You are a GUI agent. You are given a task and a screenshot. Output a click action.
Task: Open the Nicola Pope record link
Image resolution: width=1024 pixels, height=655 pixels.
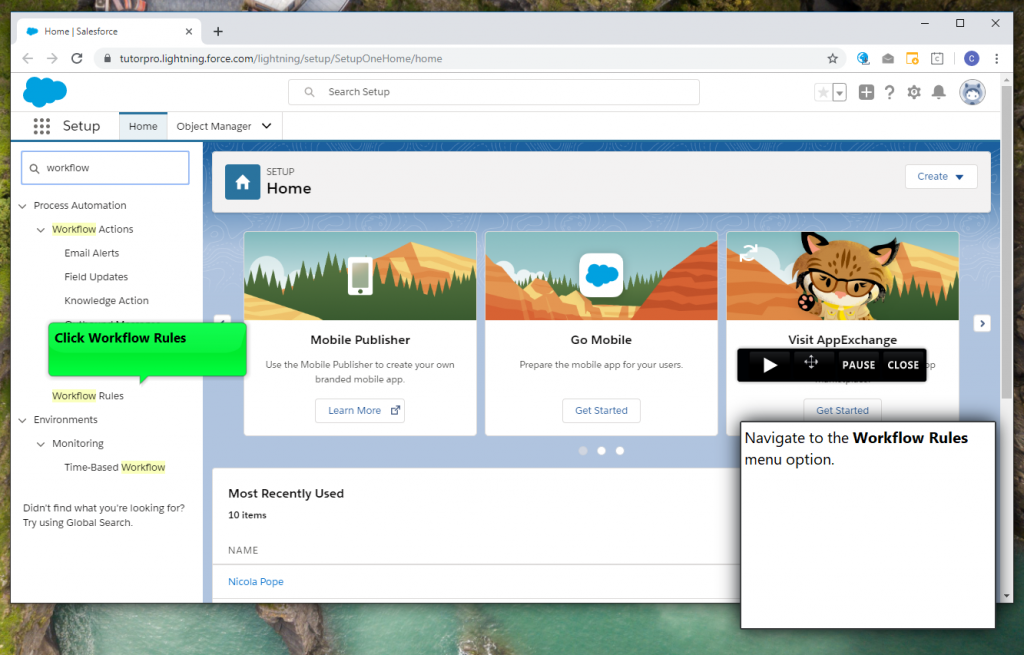point(255,581)
